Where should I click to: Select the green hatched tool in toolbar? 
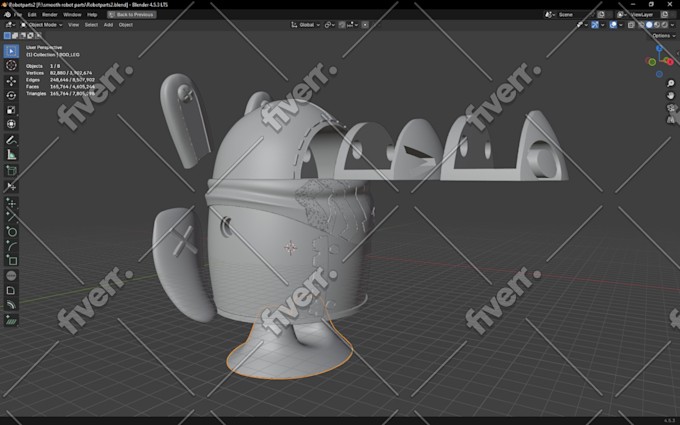click(11, 321)
